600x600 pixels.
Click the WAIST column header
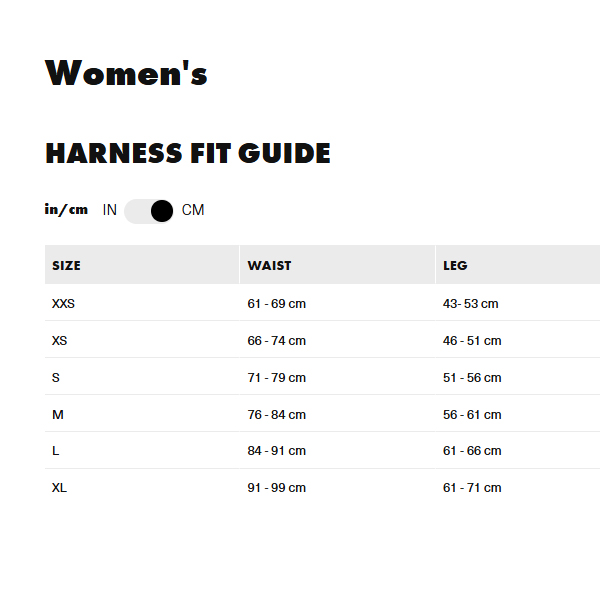(x=269, y=266)
